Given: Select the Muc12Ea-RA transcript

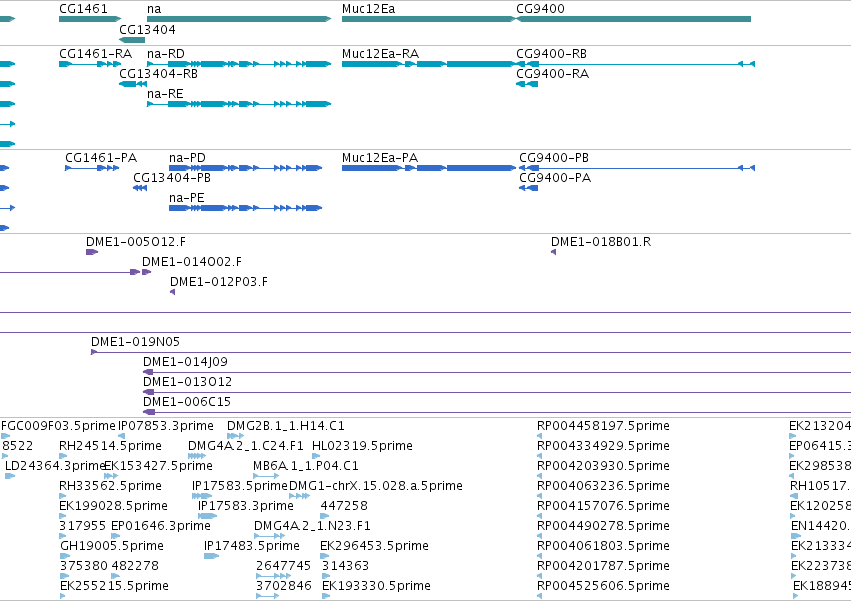Looking at the screenshot, I should (429, 64).
